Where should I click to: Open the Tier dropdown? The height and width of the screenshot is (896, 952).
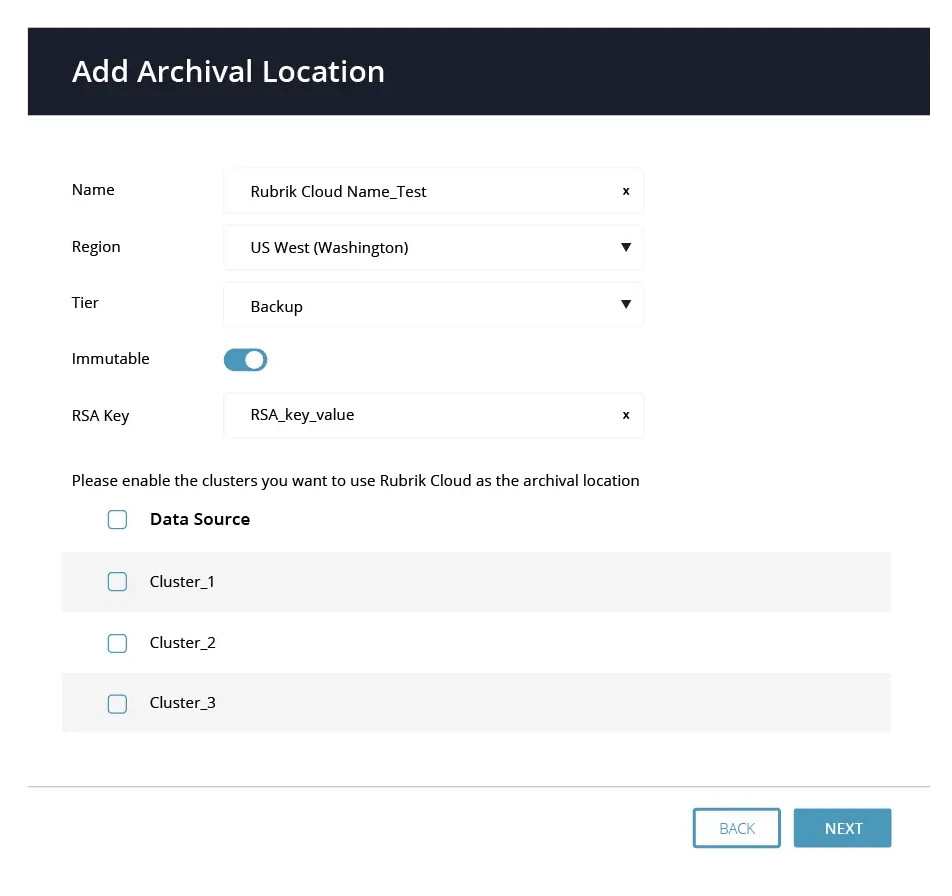434,305
